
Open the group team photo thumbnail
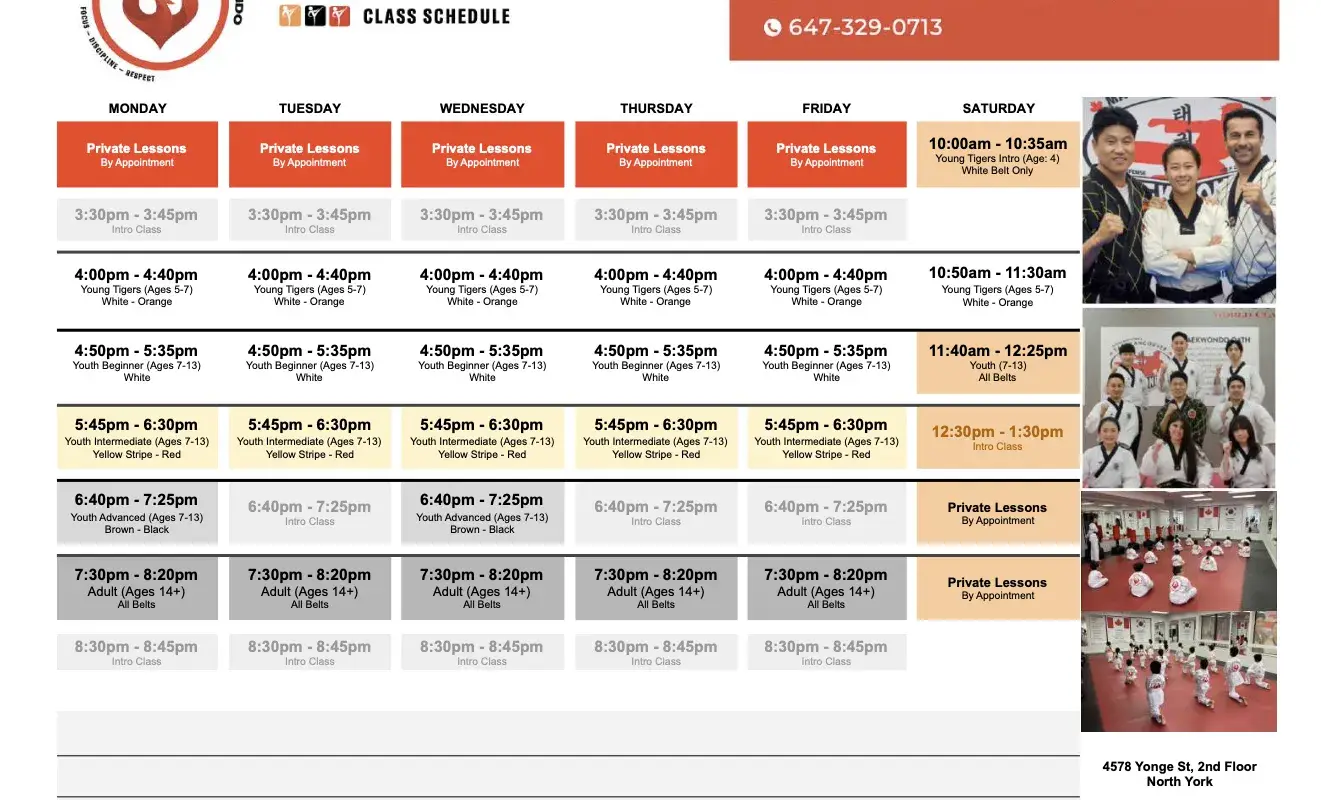tap(1179, 398)
